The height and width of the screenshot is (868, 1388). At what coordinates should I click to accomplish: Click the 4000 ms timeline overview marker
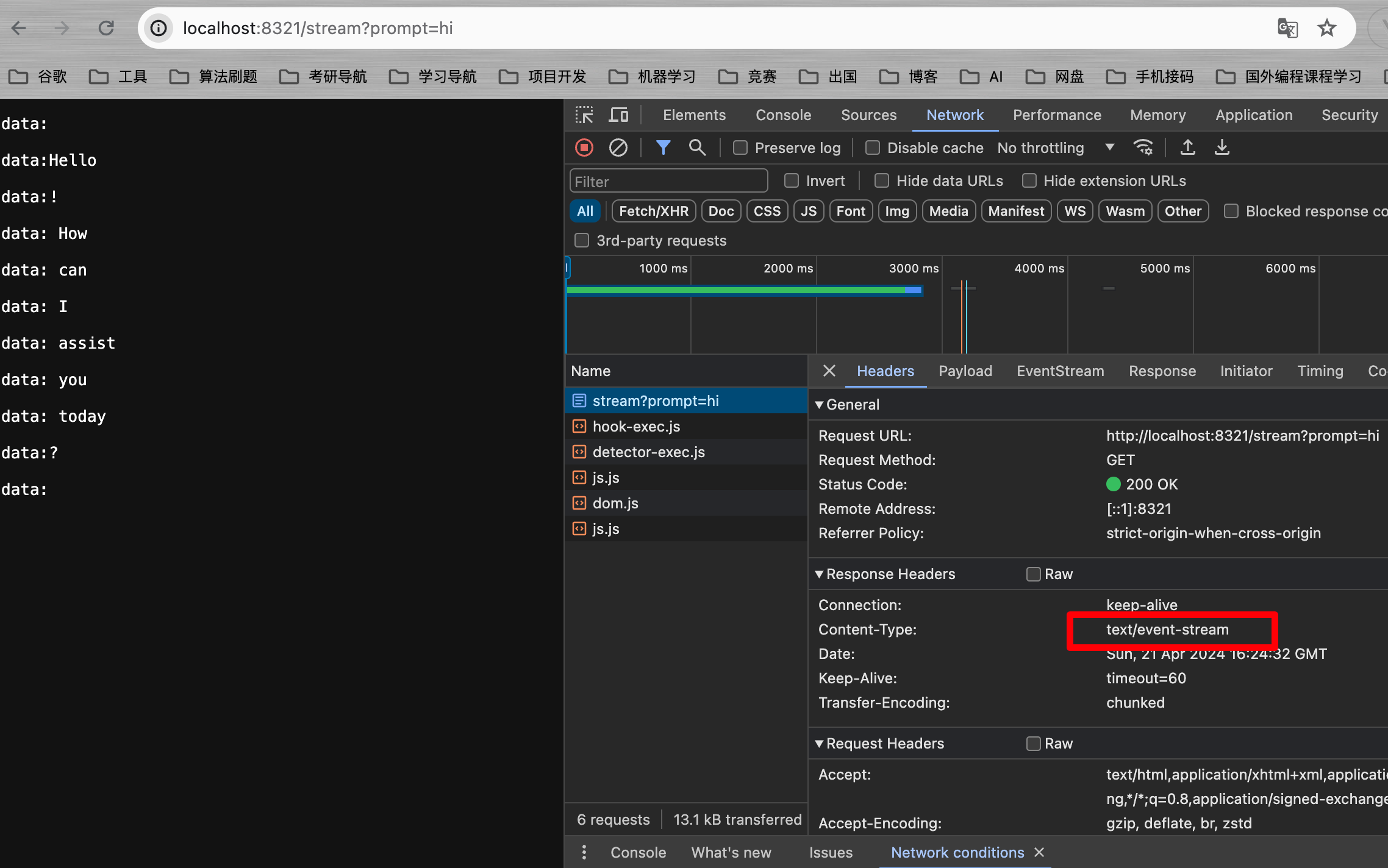pos(1039,268)
